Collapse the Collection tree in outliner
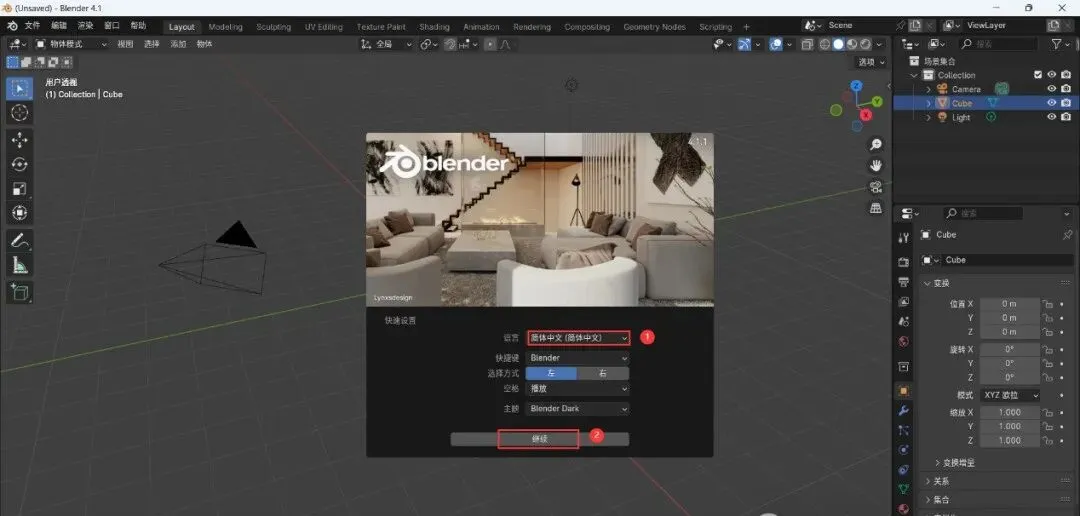Viewport: 1080px width, 516px height. pos(914,75)
